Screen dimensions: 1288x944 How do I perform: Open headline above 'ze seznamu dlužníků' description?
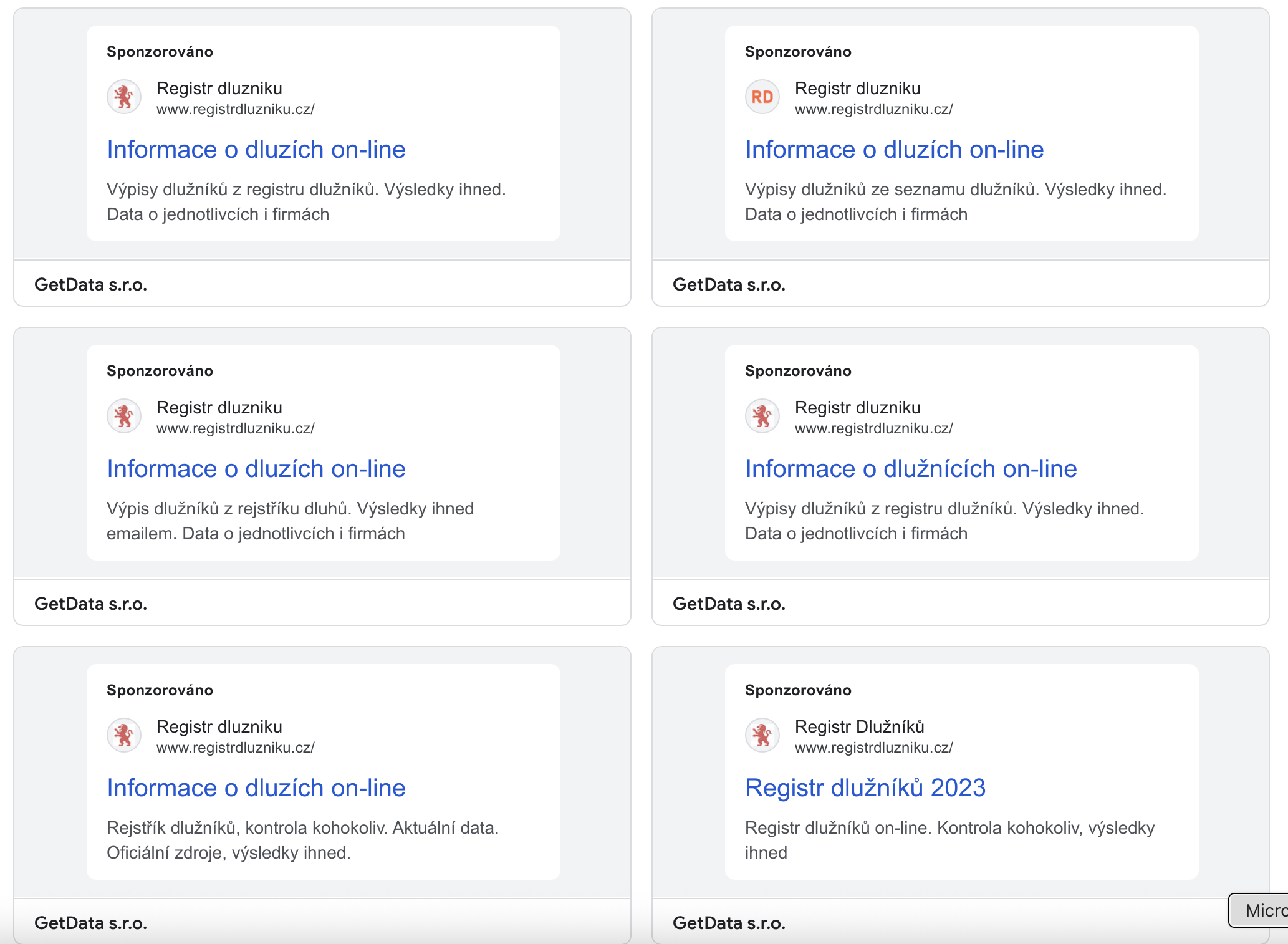894,150
